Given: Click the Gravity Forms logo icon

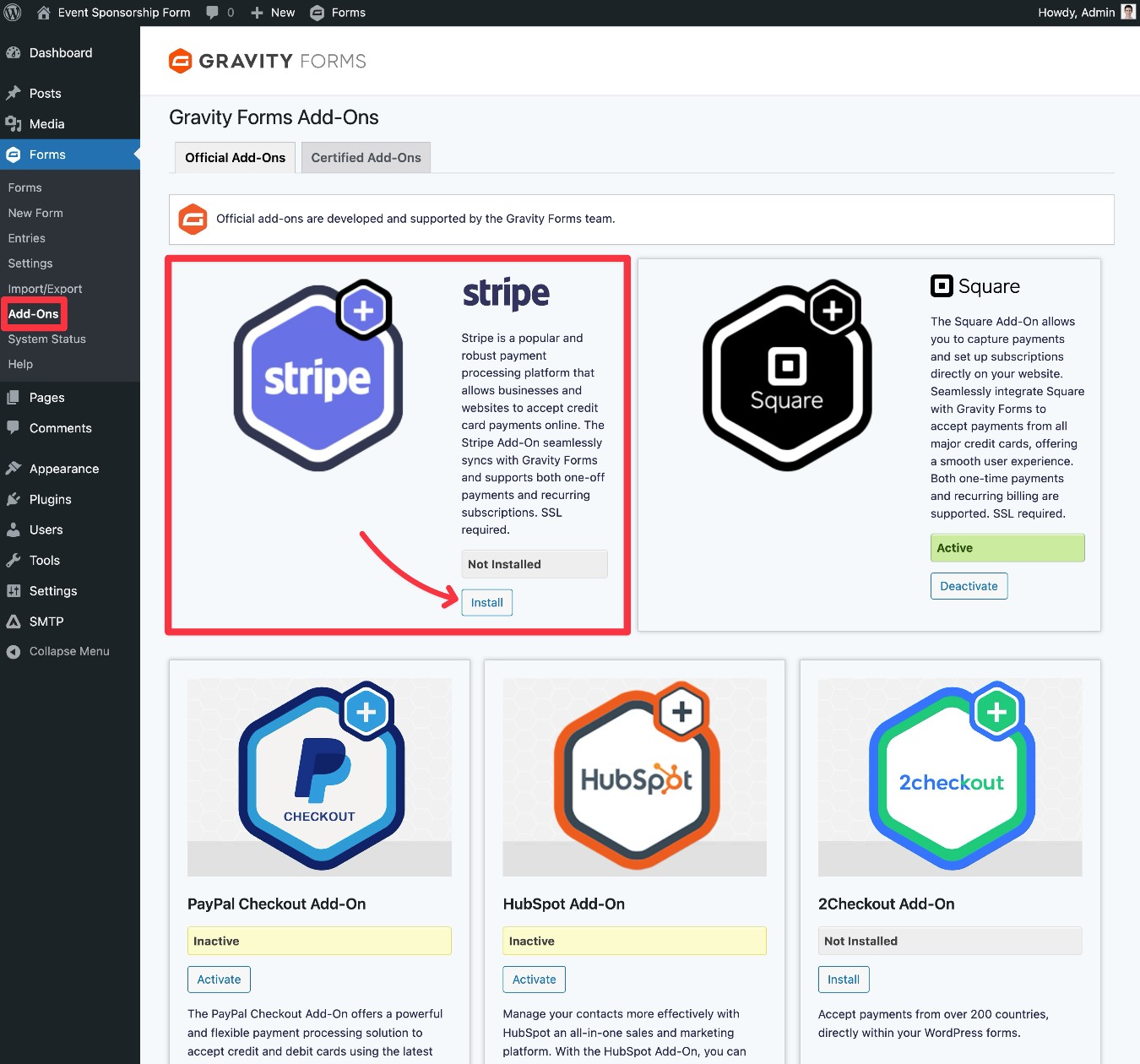Looking at the screenshot, I should 180,60.
